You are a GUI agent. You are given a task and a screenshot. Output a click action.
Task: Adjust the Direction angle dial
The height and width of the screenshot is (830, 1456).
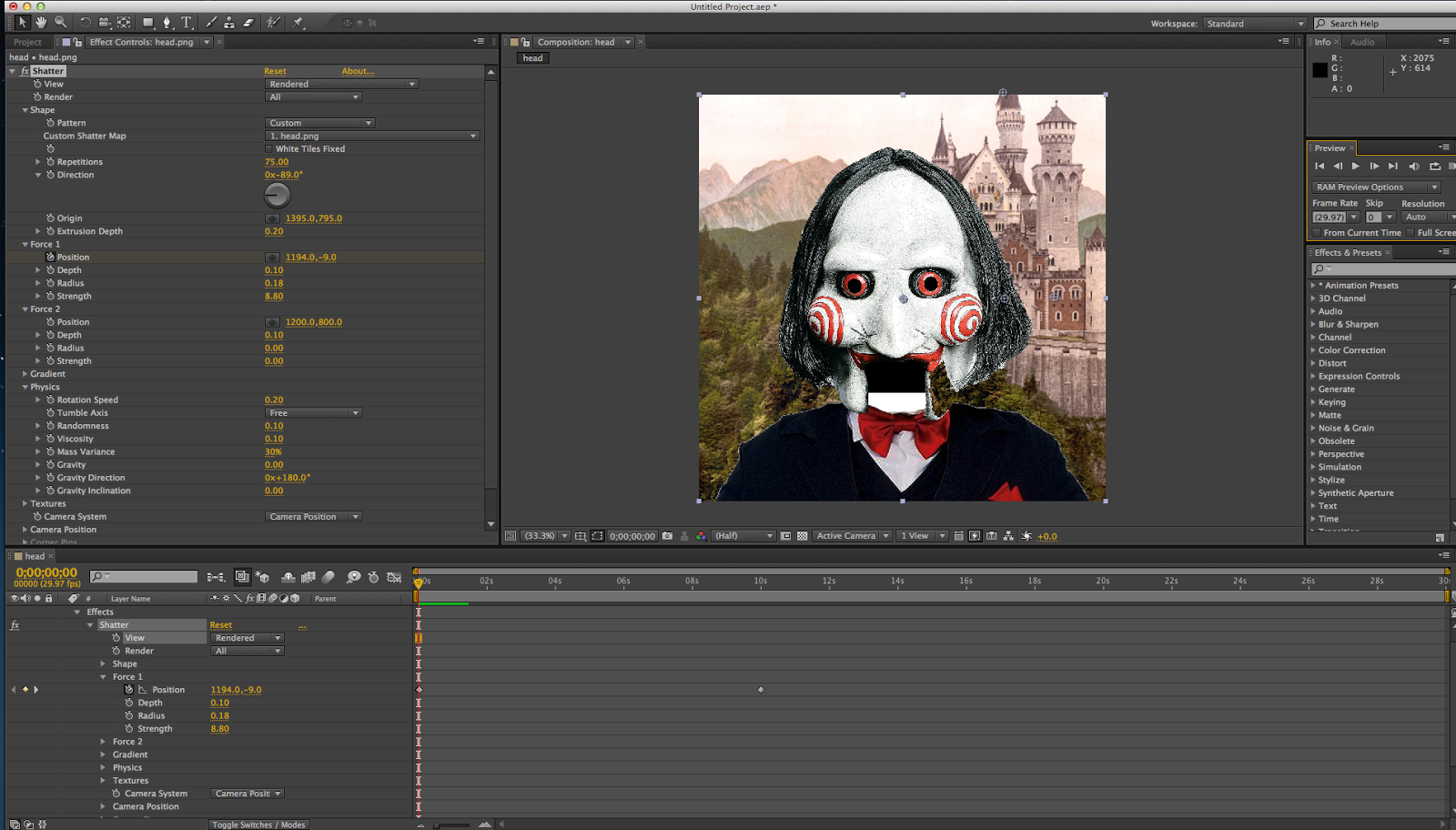[x=278, y=195]
